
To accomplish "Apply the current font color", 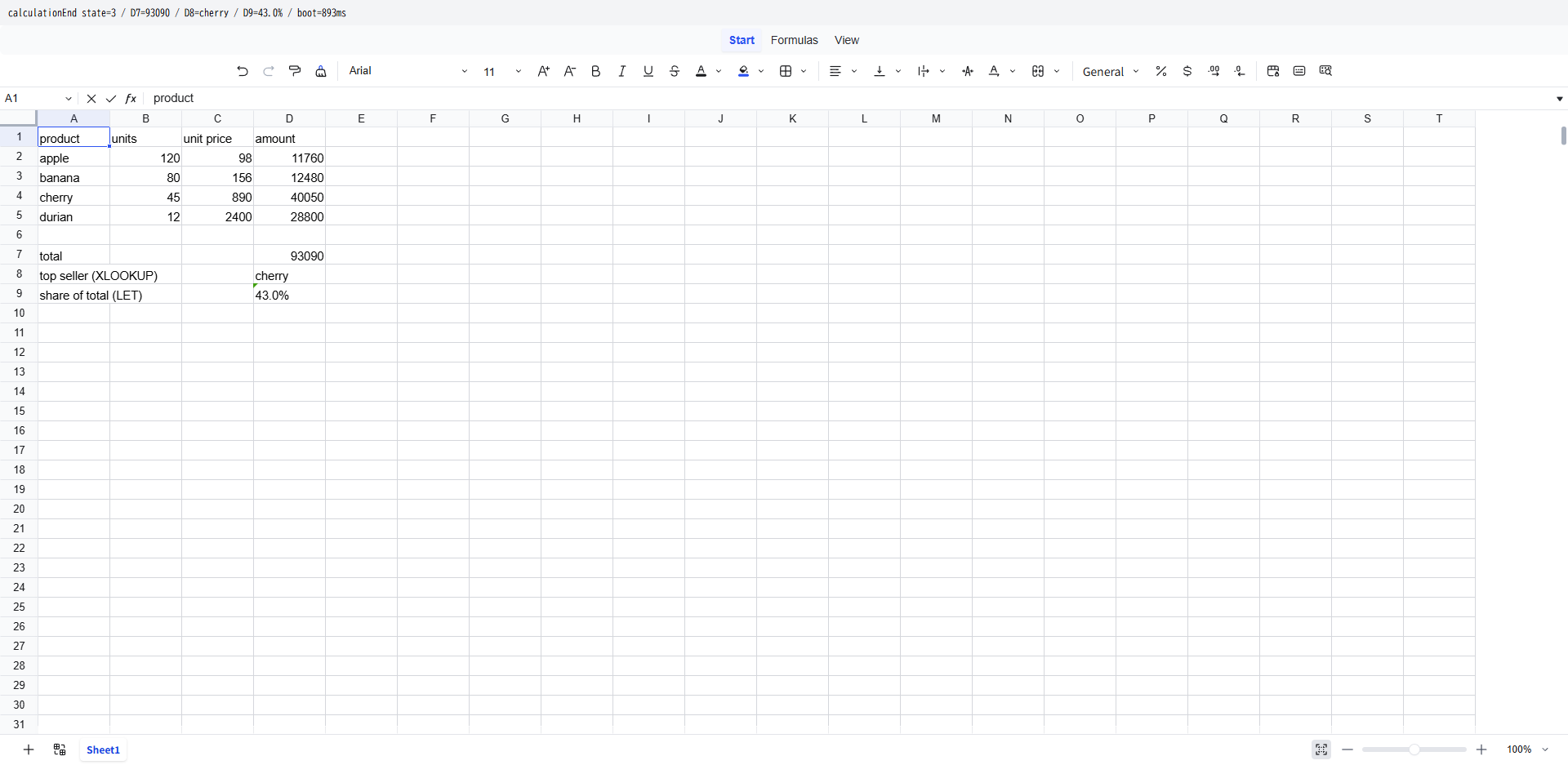I will [x=701, y=71].
